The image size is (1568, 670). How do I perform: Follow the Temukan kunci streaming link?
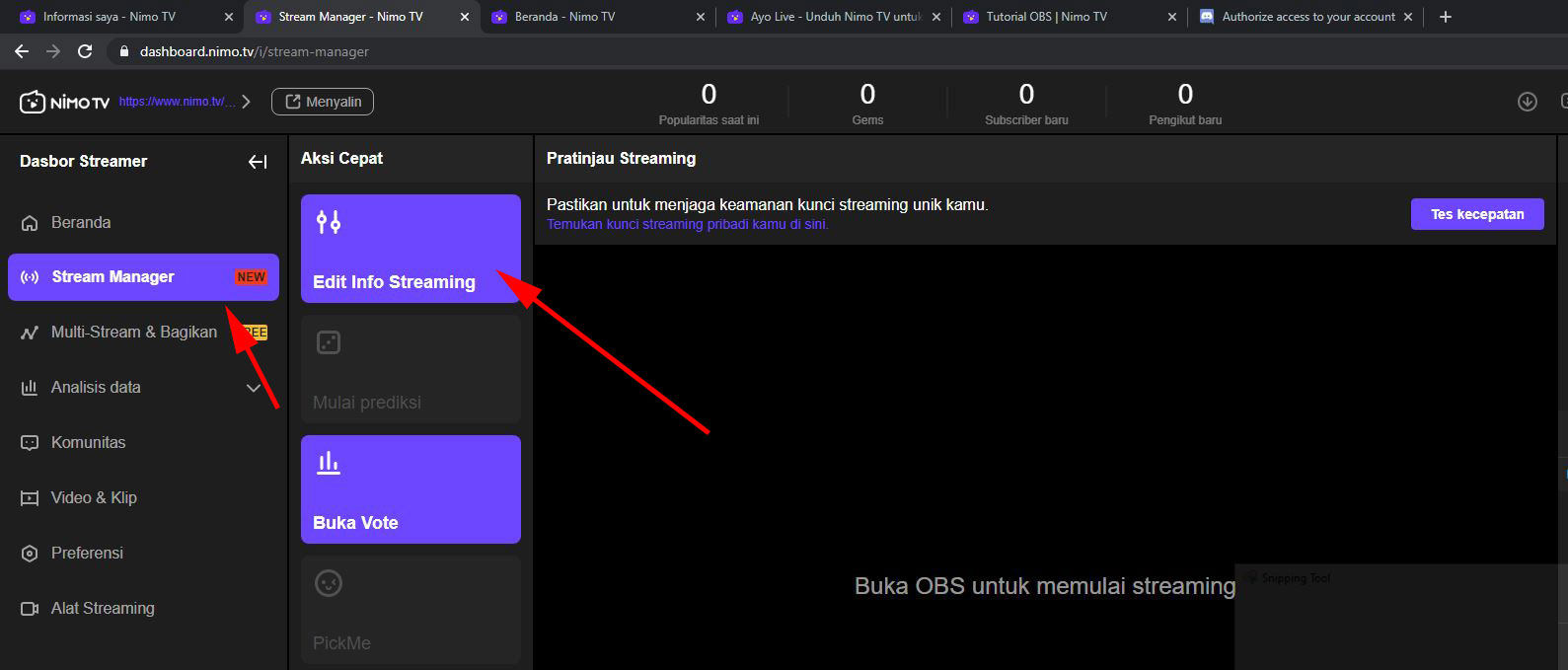[688, 225]
